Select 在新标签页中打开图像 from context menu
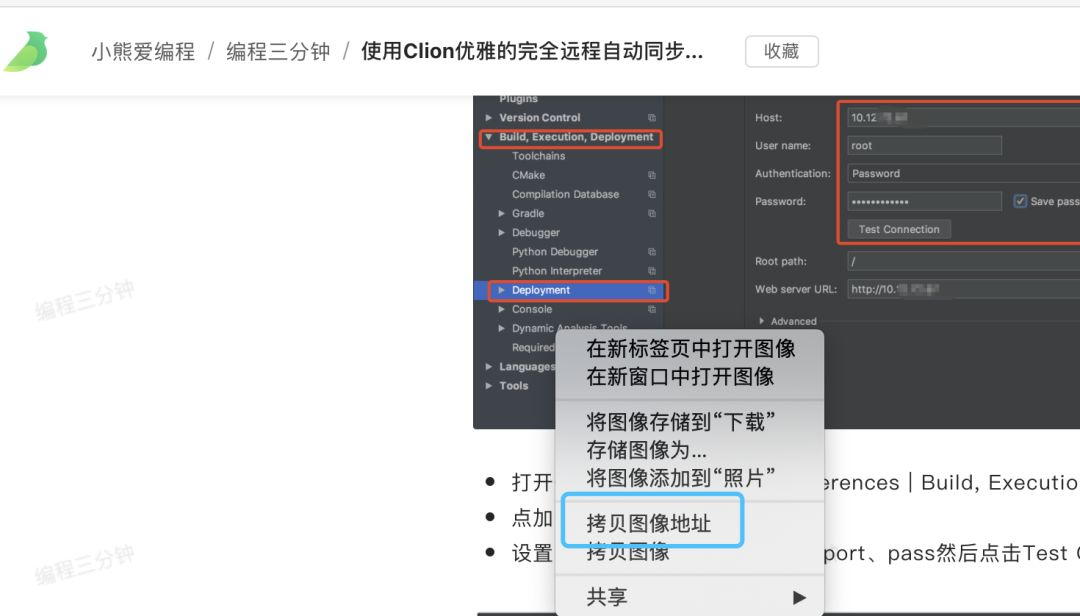The height and width of the screenshot is (616, 1080). tap(691, 349)
